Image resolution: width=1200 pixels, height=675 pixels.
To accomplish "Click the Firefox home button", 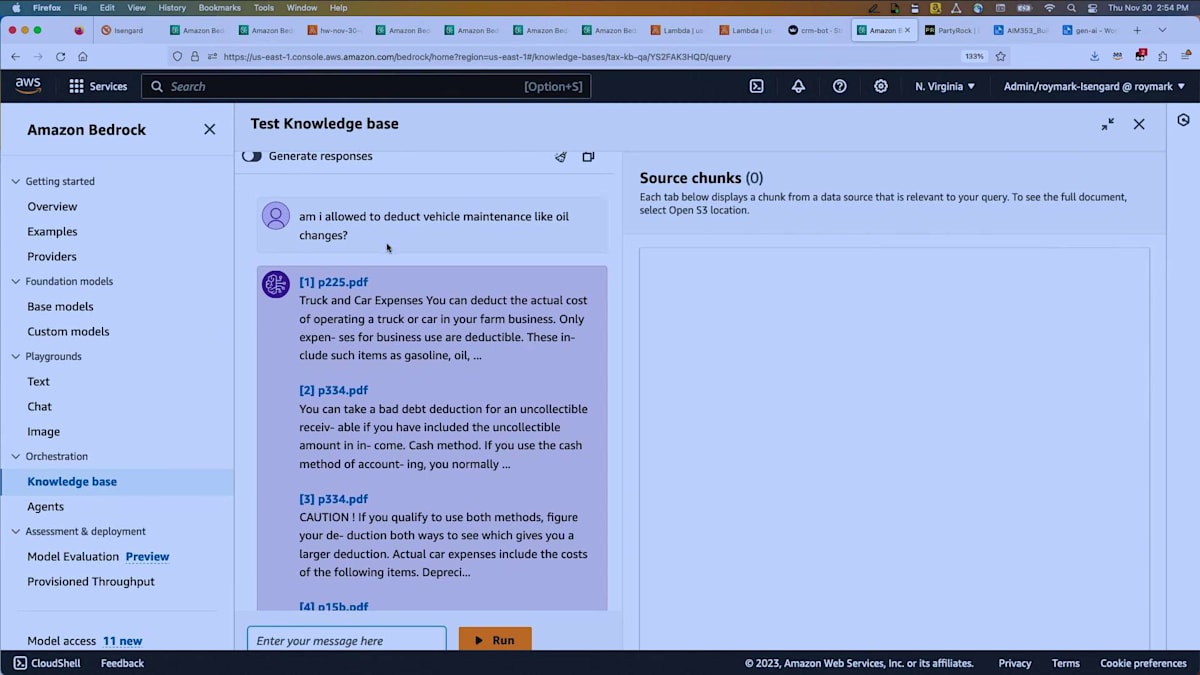I will (x=82, y=57).
